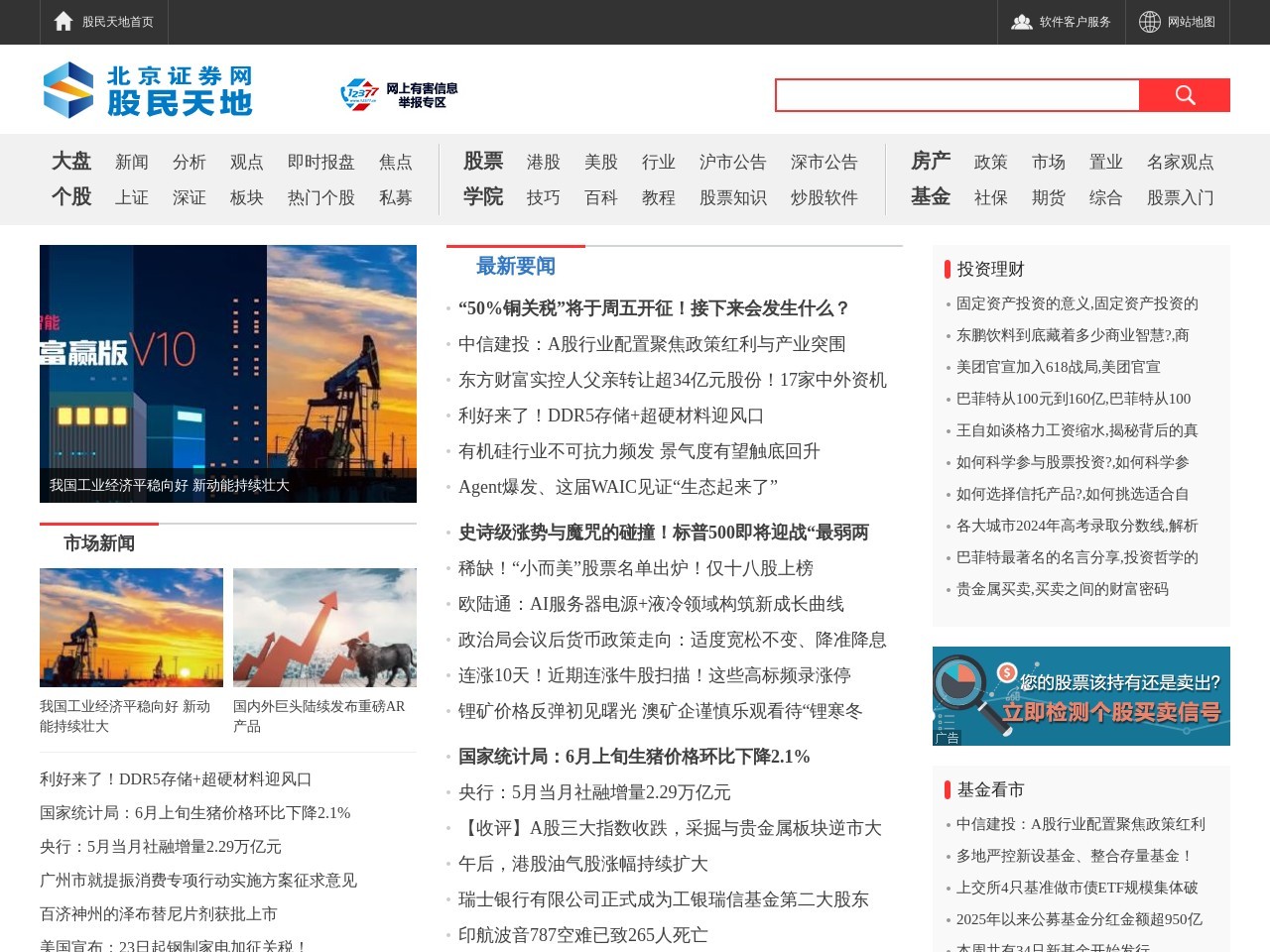Open the 炒股软件 page
This screenshot has width=1270, height=952.
[x=825, y=197]
